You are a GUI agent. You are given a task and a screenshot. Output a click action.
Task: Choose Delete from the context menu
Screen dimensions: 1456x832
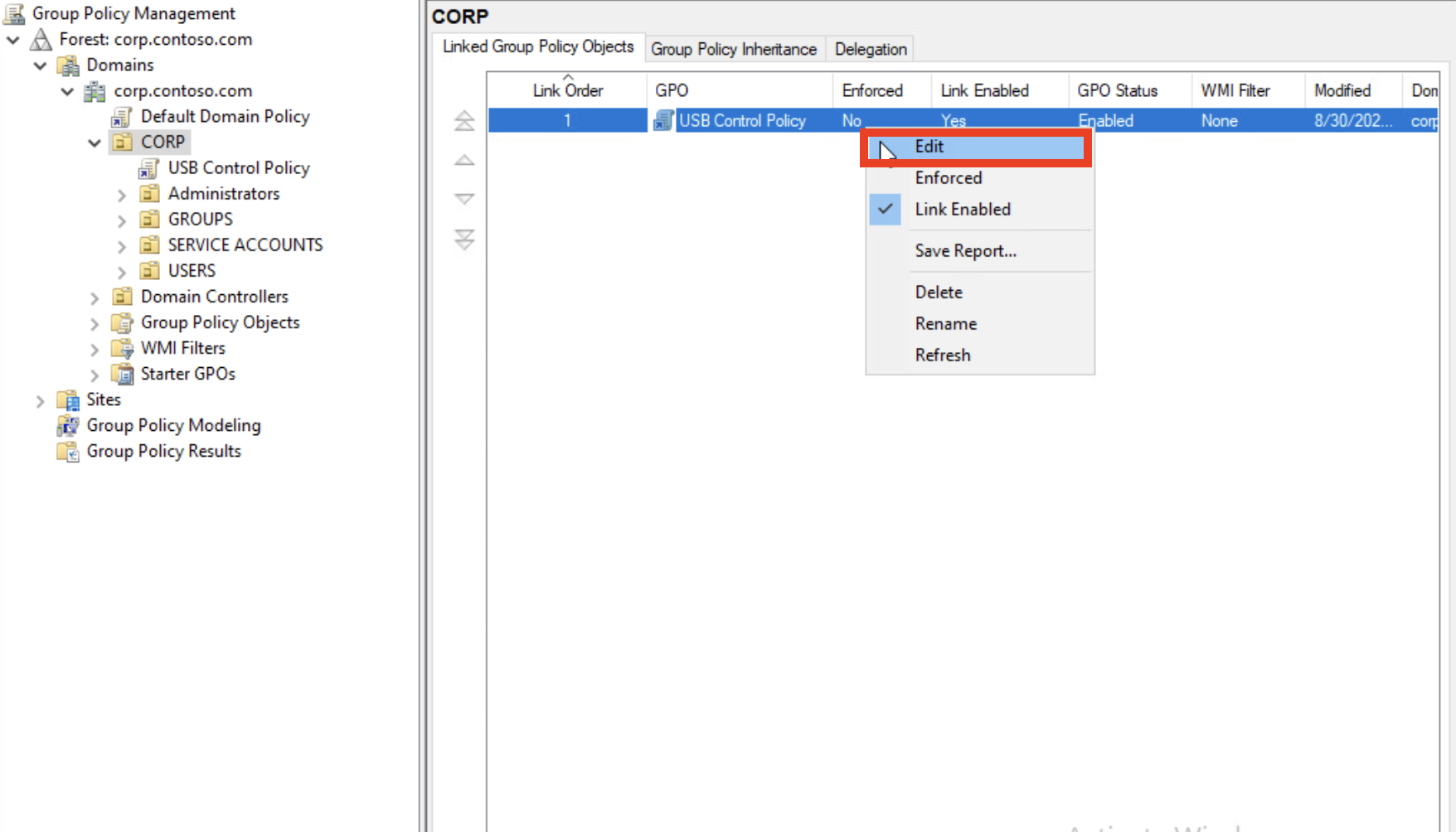[980, 293]
